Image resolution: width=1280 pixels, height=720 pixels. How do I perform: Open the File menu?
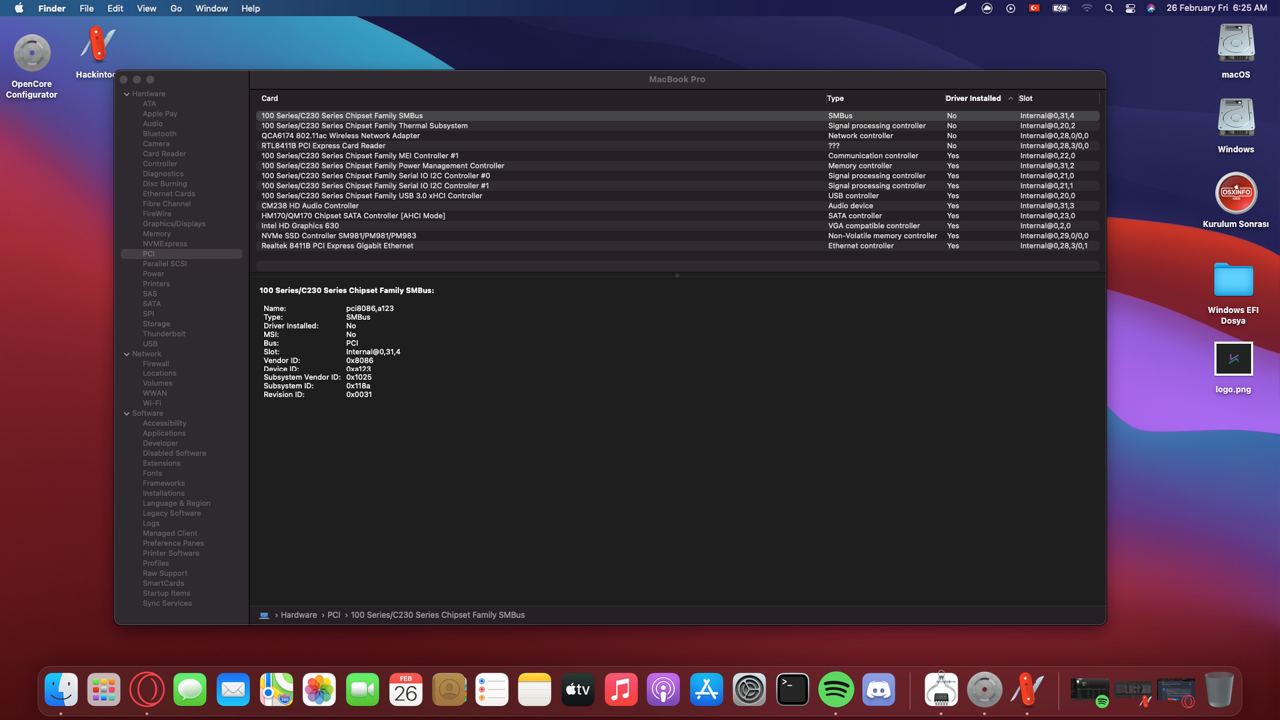pos(87,8)
